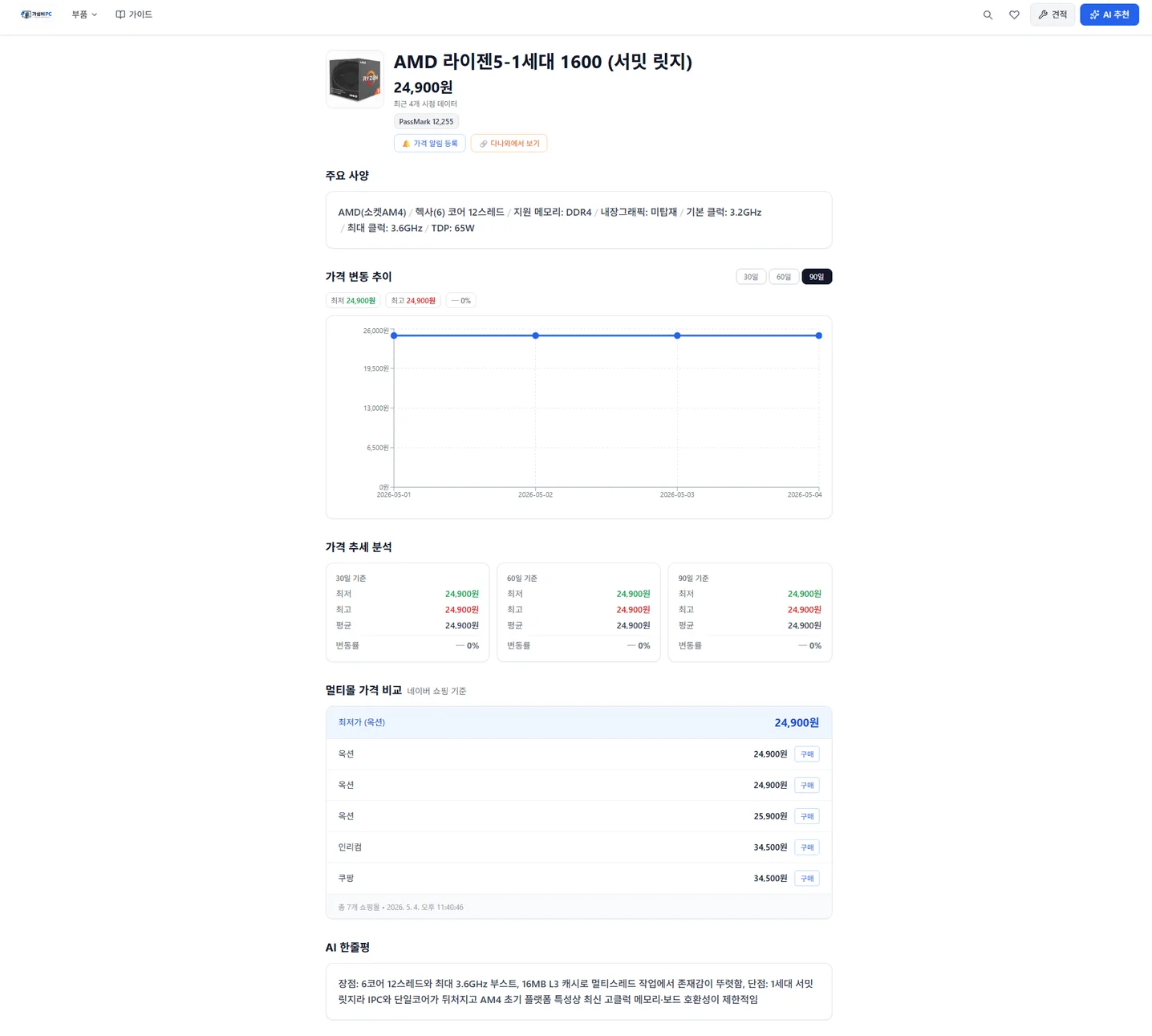Click the 2026-05-02 data point on chart
This screenshot has height=1036, width=1152.
point(536,335)
